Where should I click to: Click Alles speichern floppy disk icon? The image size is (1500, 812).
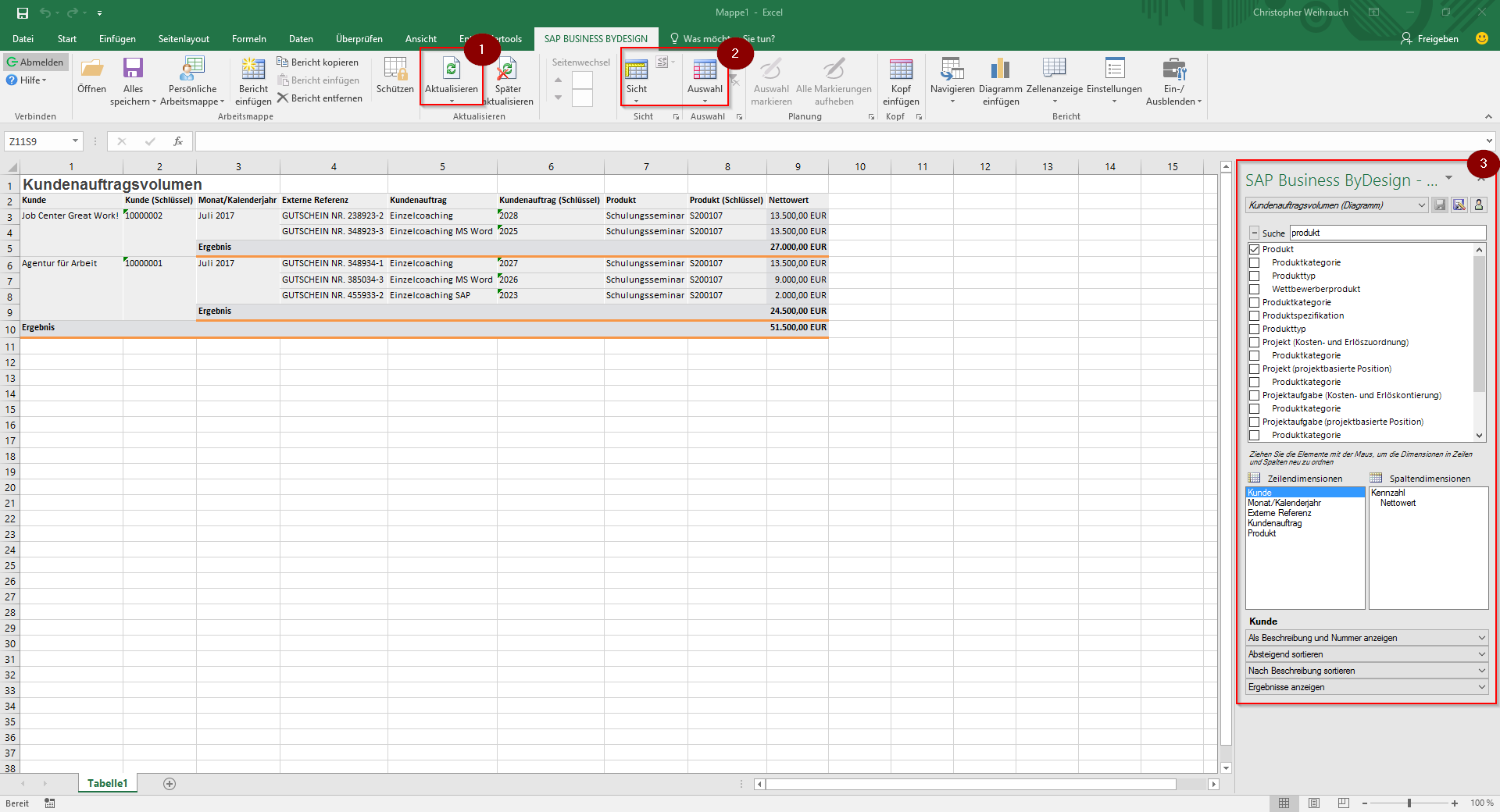[133, 69]
